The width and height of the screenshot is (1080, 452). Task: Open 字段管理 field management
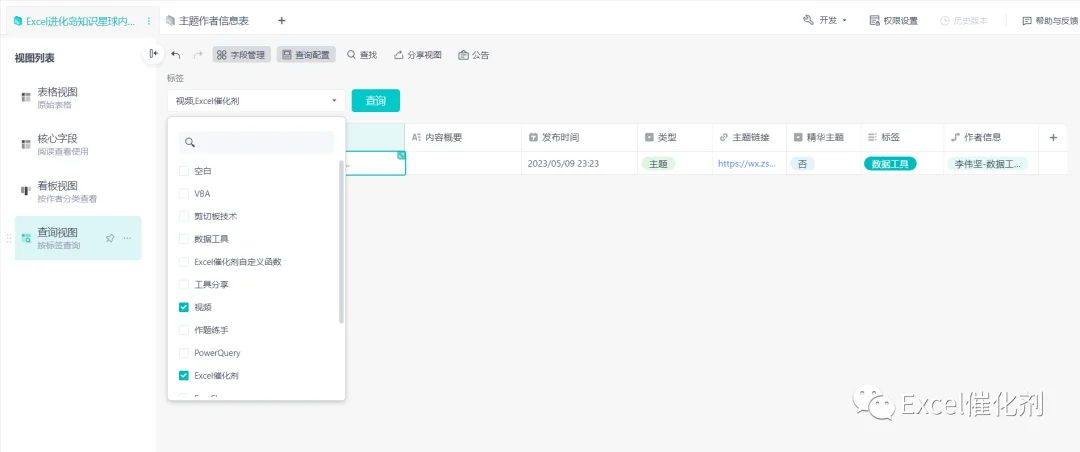point(241,55)
